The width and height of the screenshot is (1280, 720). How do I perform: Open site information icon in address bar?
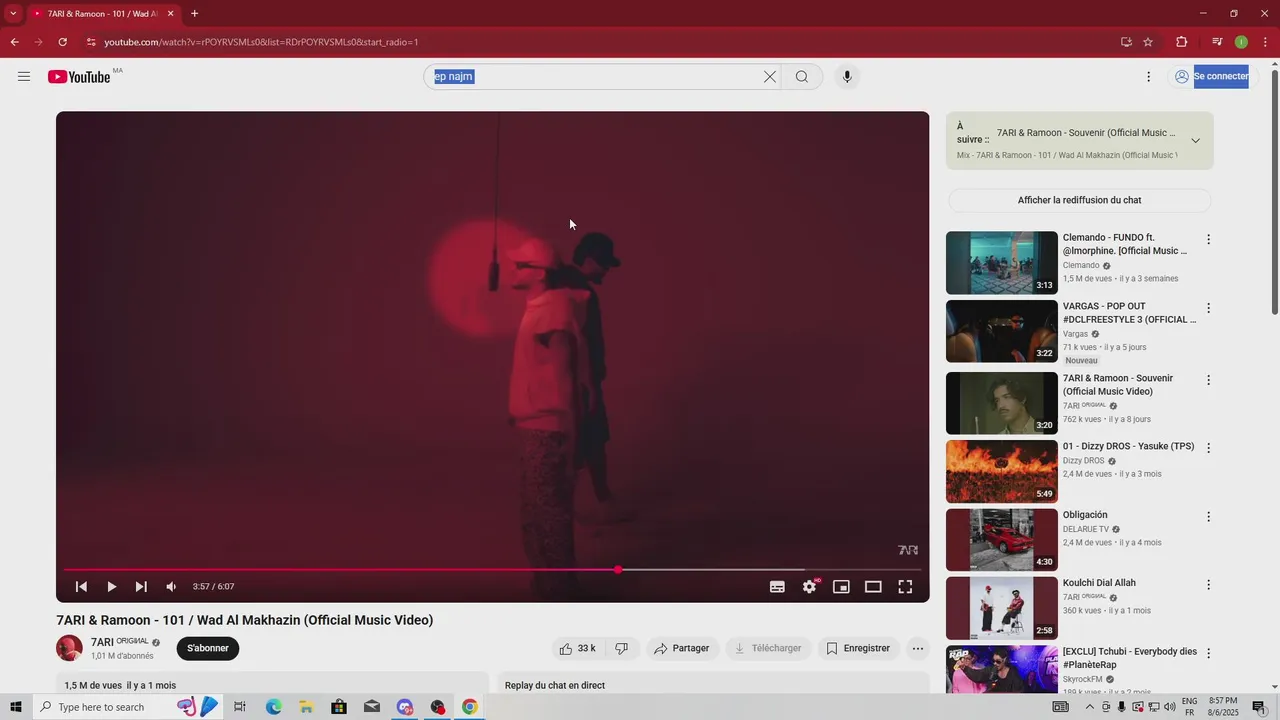pyautogui.click(x=91, y=42)
